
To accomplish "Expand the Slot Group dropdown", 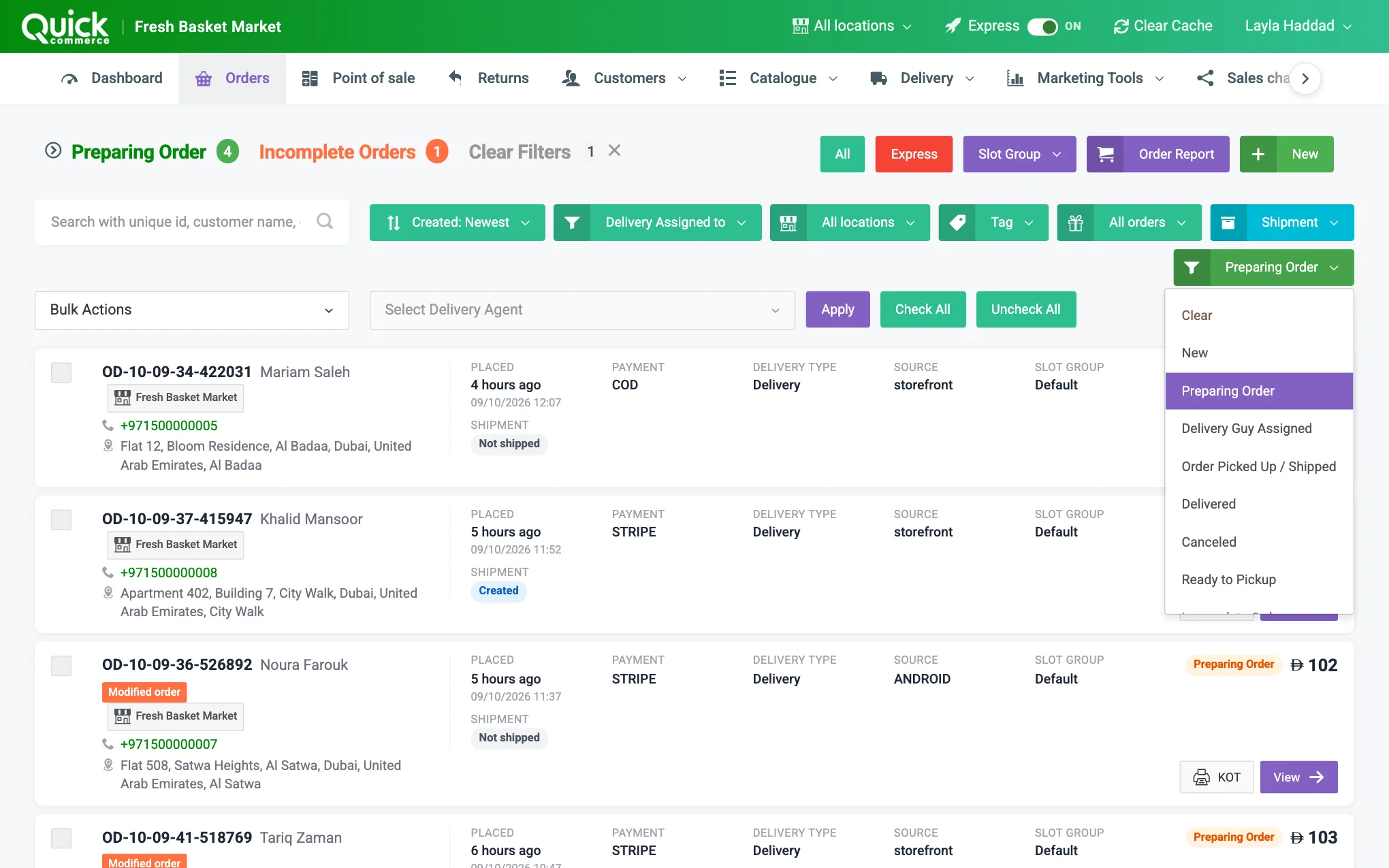I will 1019,155.
